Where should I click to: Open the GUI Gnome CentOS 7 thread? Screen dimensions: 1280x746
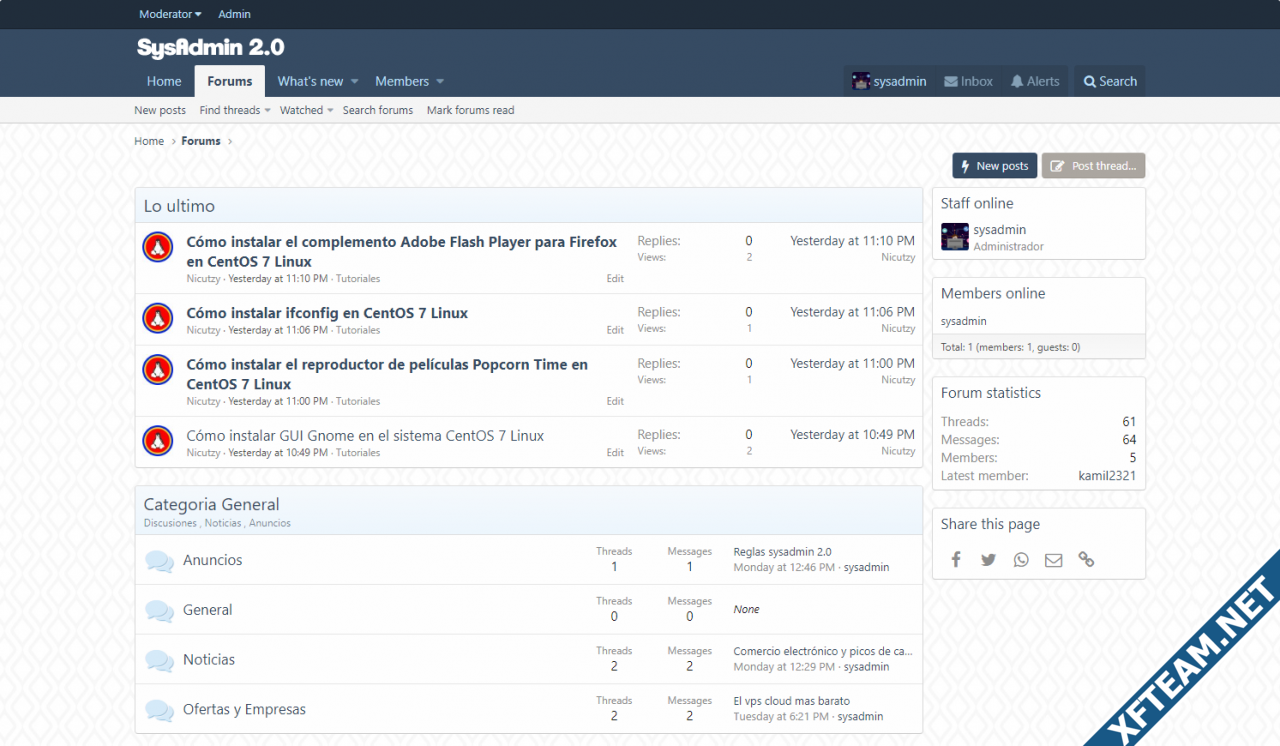365,436
